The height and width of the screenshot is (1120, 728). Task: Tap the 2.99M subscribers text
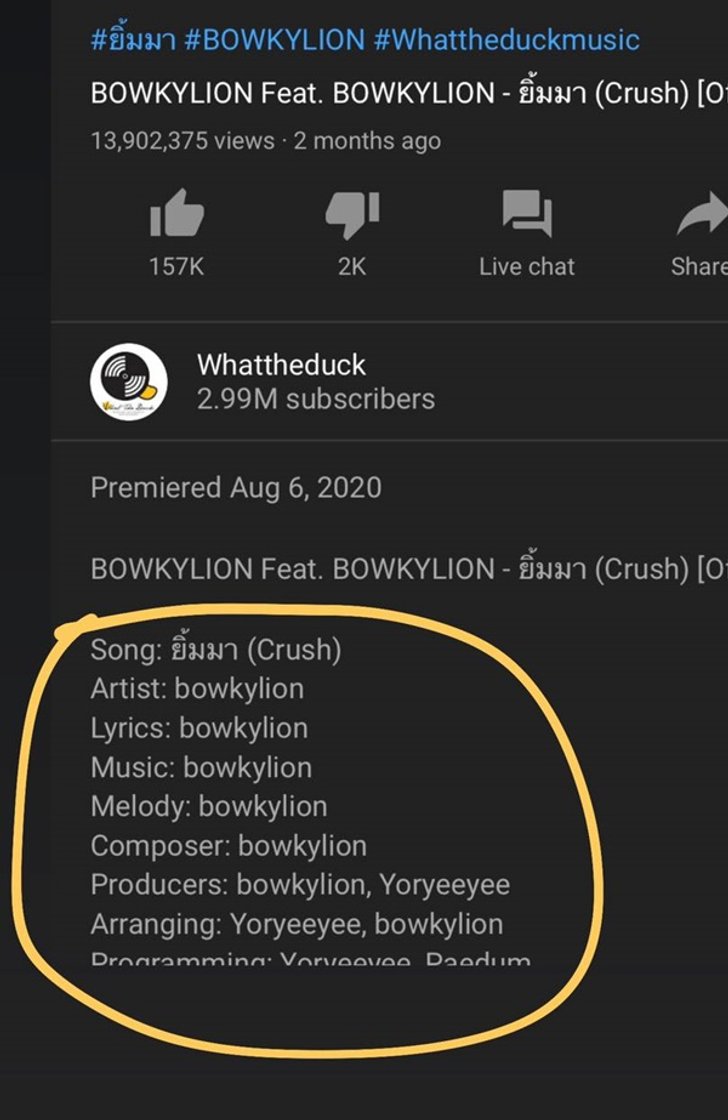pyautogui.click(x=316, y=399)
